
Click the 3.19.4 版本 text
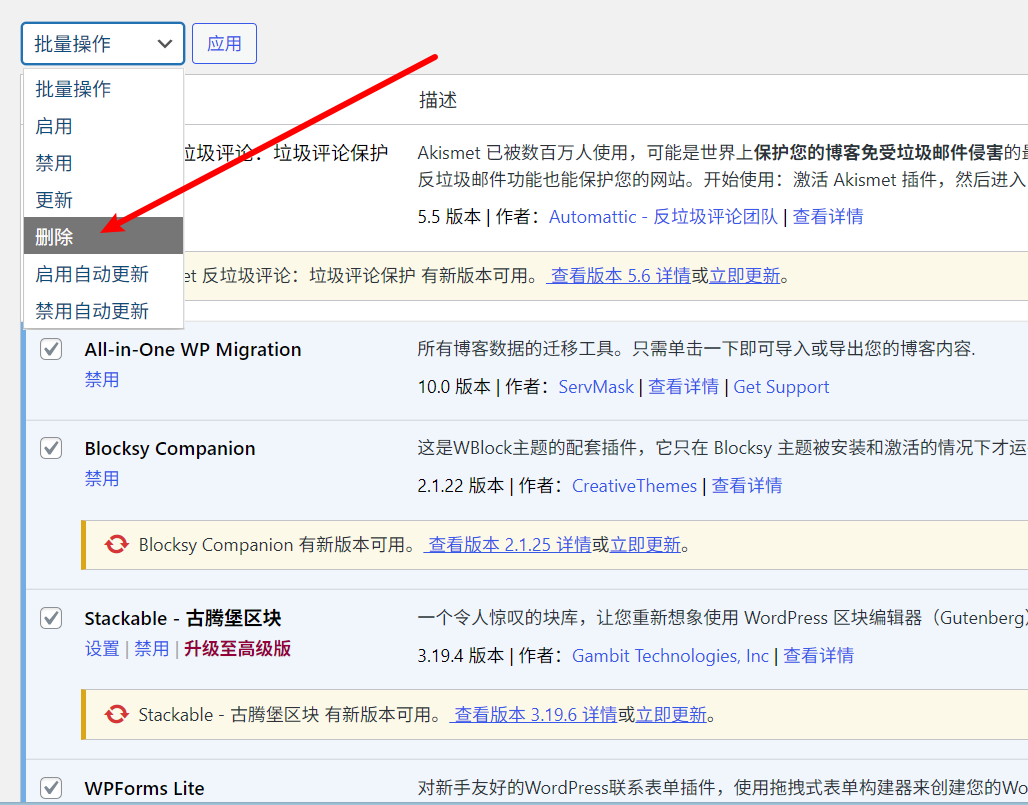460,656
